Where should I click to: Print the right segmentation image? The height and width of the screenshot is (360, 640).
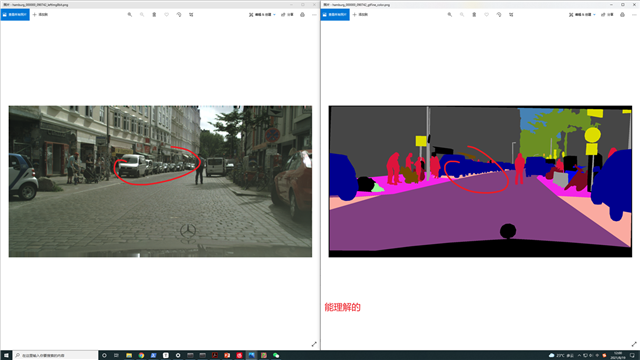[x=622, y=15]
